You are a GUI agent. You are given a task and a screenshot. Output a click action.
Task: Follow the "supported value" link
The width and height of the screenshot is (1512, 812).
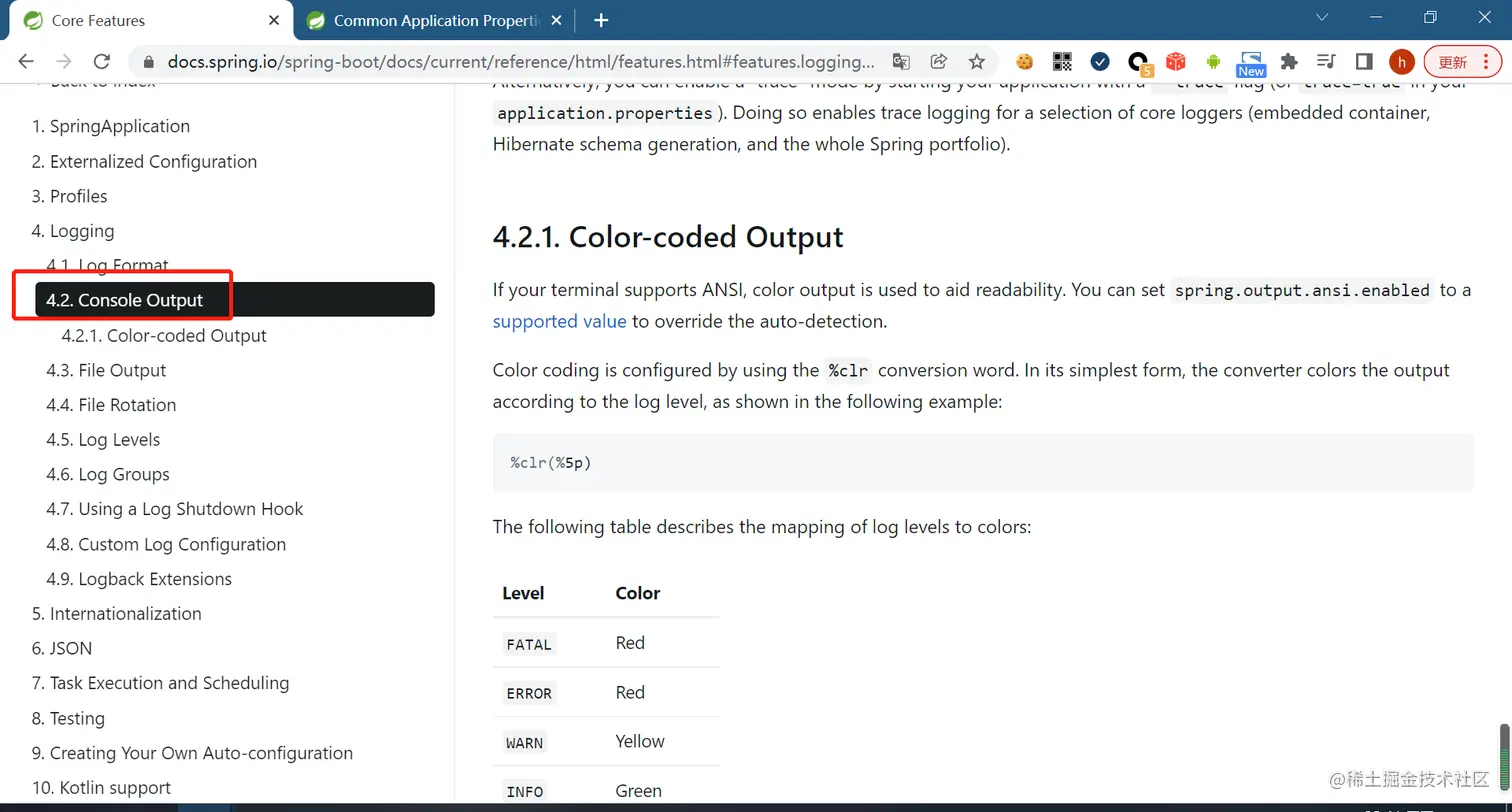559,321
